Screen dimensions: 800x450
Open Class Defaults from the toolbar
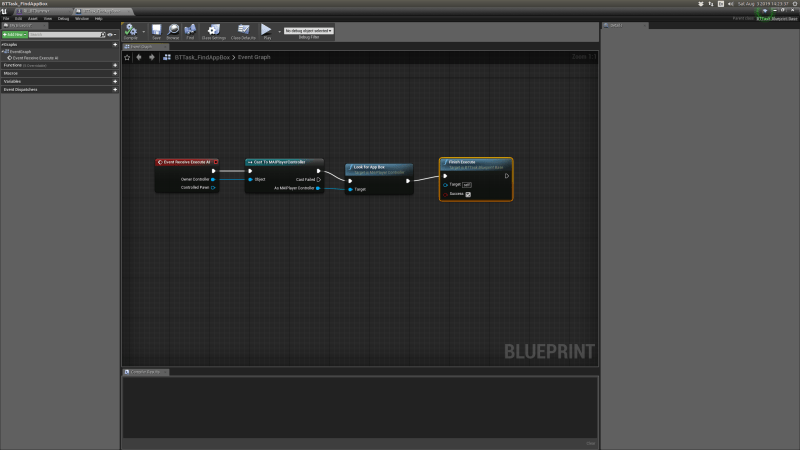[x=243, y=31]
